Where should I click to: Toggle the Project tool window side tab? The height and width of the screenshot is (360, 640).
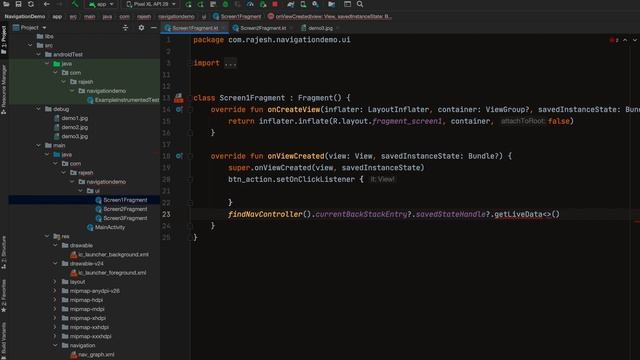[4, 40]
